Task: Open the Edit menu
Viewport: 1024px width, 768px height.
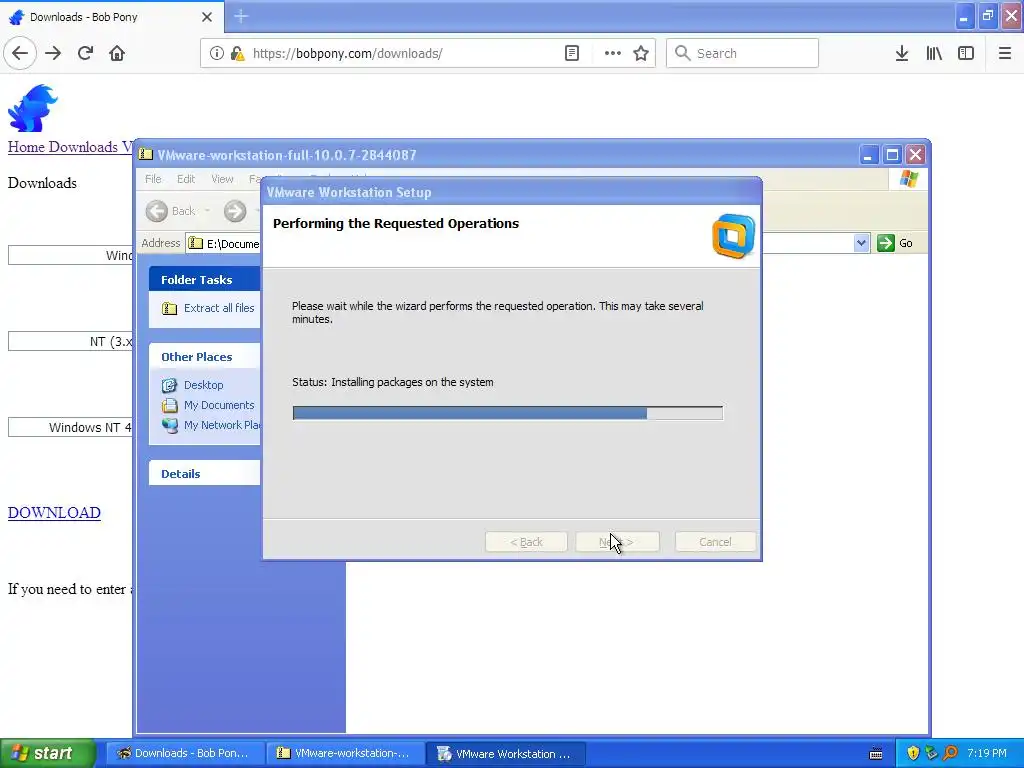Action: [x=185, y=179]
